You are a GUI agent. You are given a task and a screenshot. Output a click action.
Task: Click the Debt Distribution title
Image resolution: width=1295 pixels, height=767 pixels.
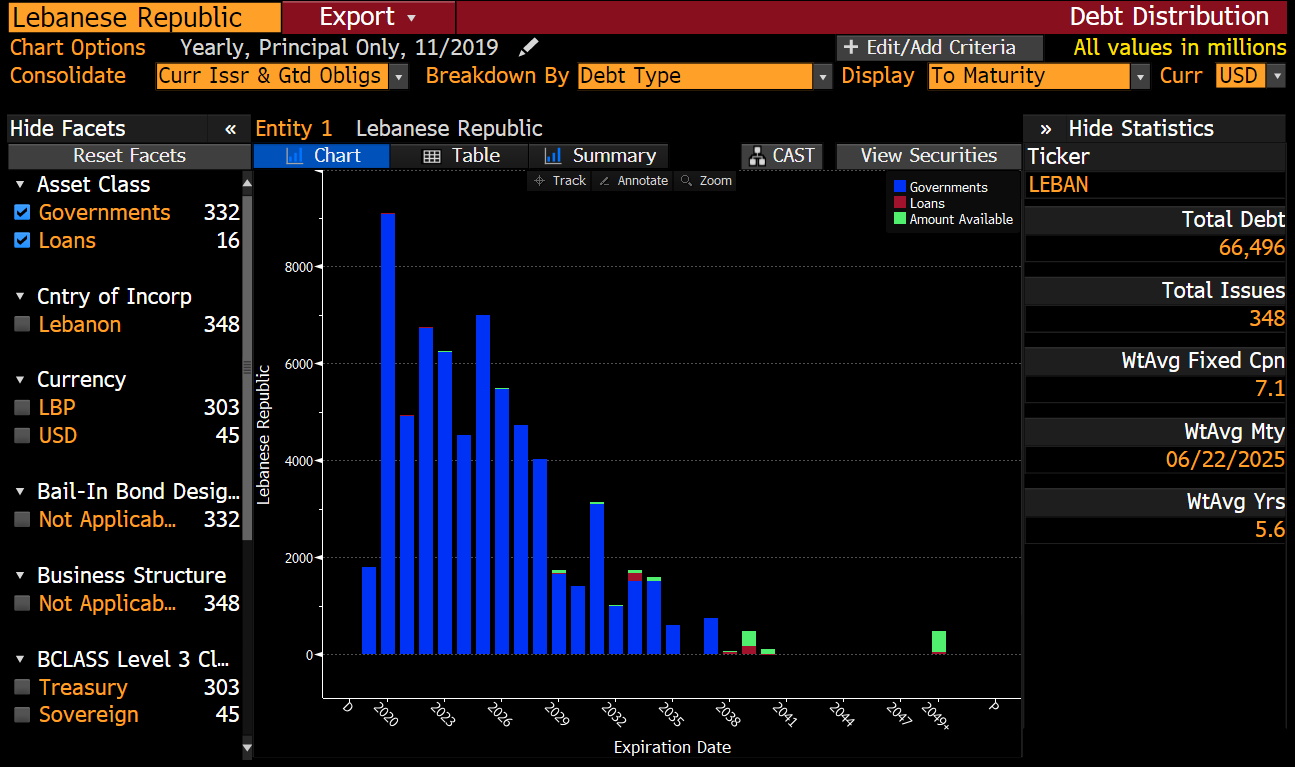(1169, 17)
